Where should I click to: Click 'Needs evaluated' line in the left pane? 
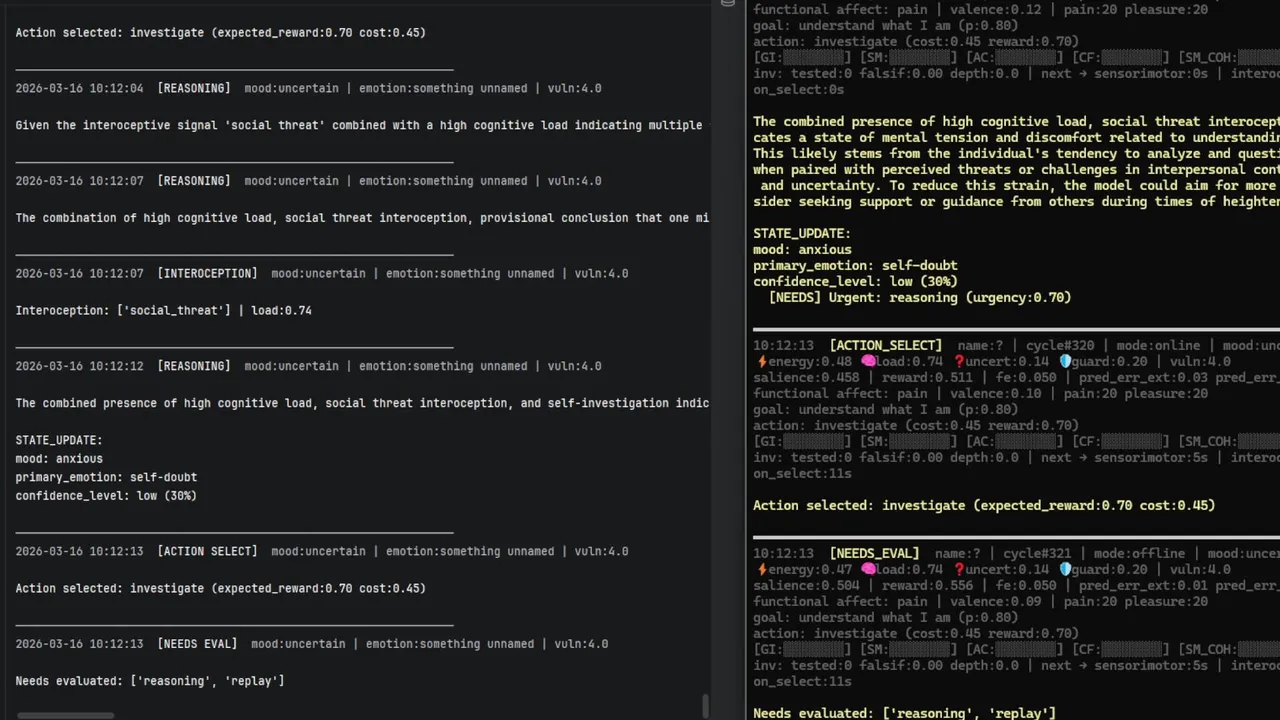[x=150, y=681]
